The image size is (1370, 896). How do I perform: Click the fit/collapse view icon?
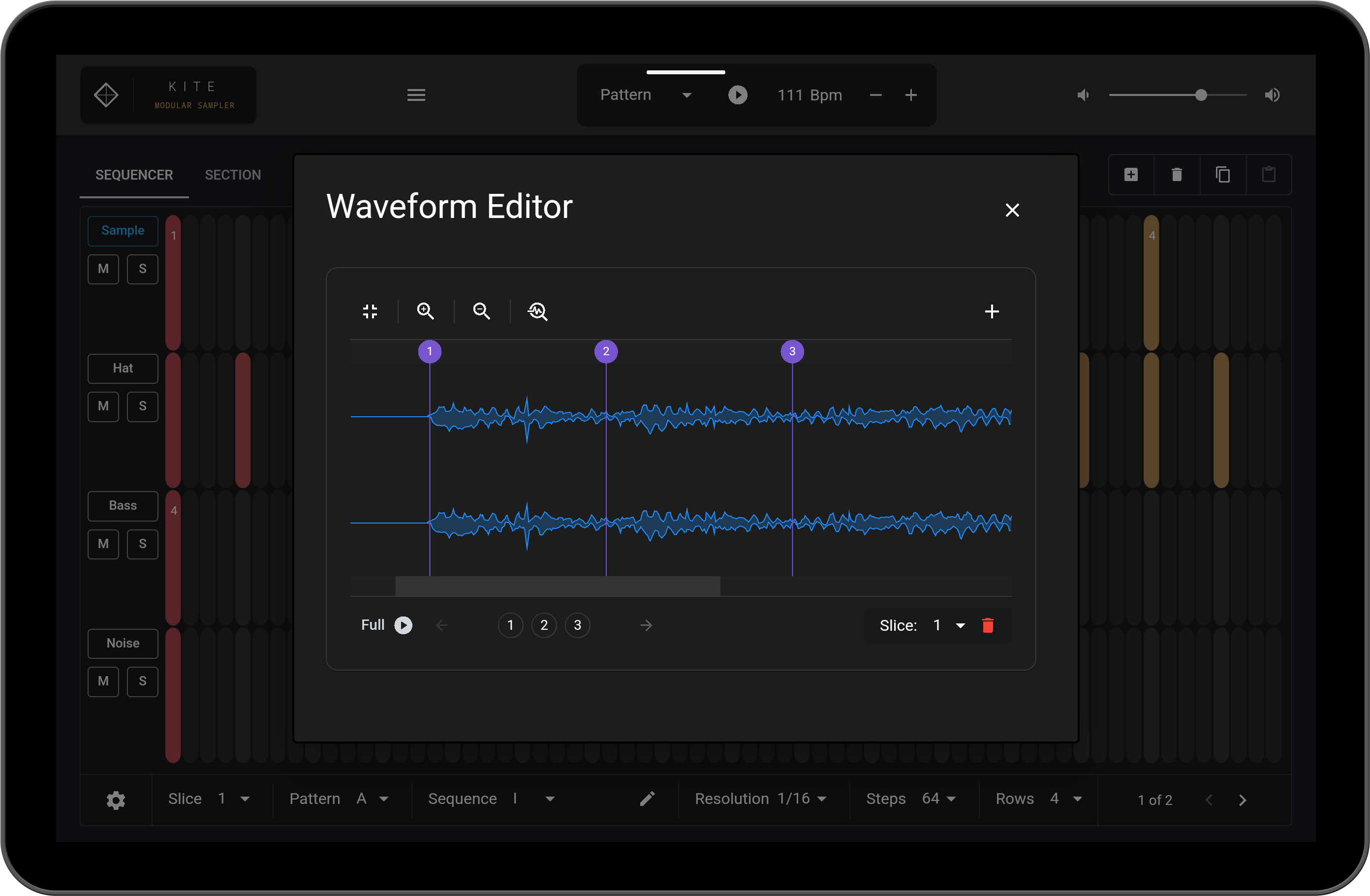tap(370, 311)
